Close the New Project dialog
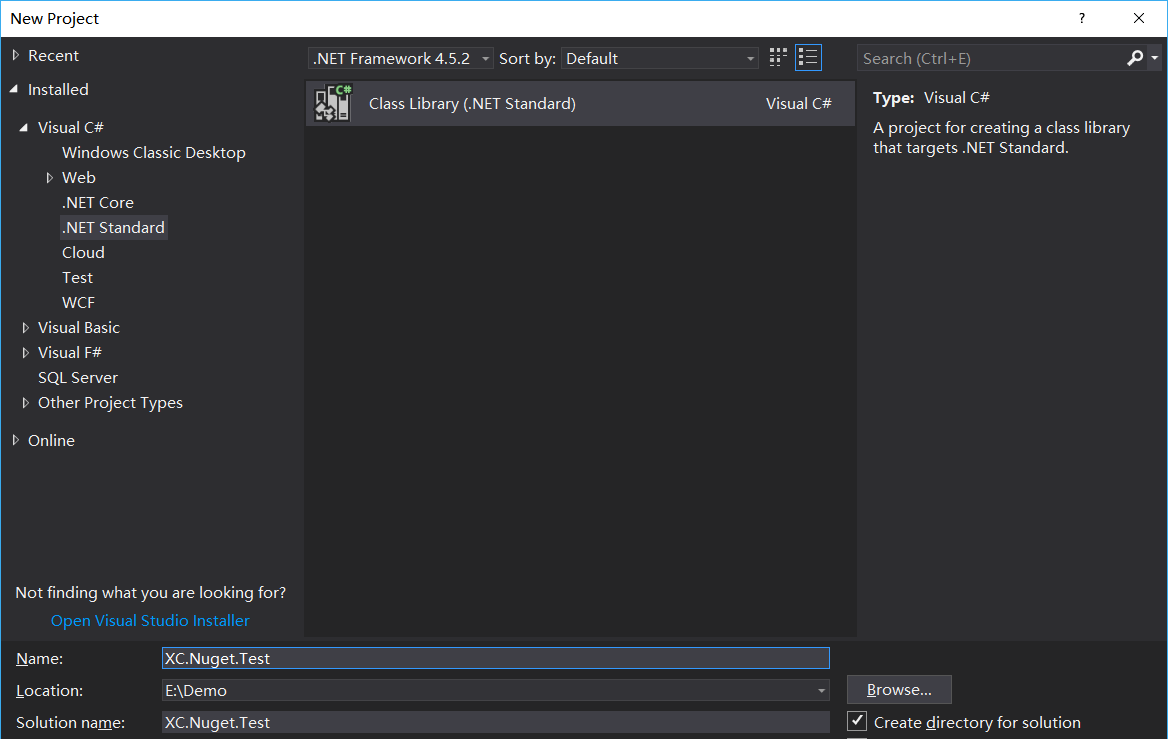 (x=1139, y=19)
